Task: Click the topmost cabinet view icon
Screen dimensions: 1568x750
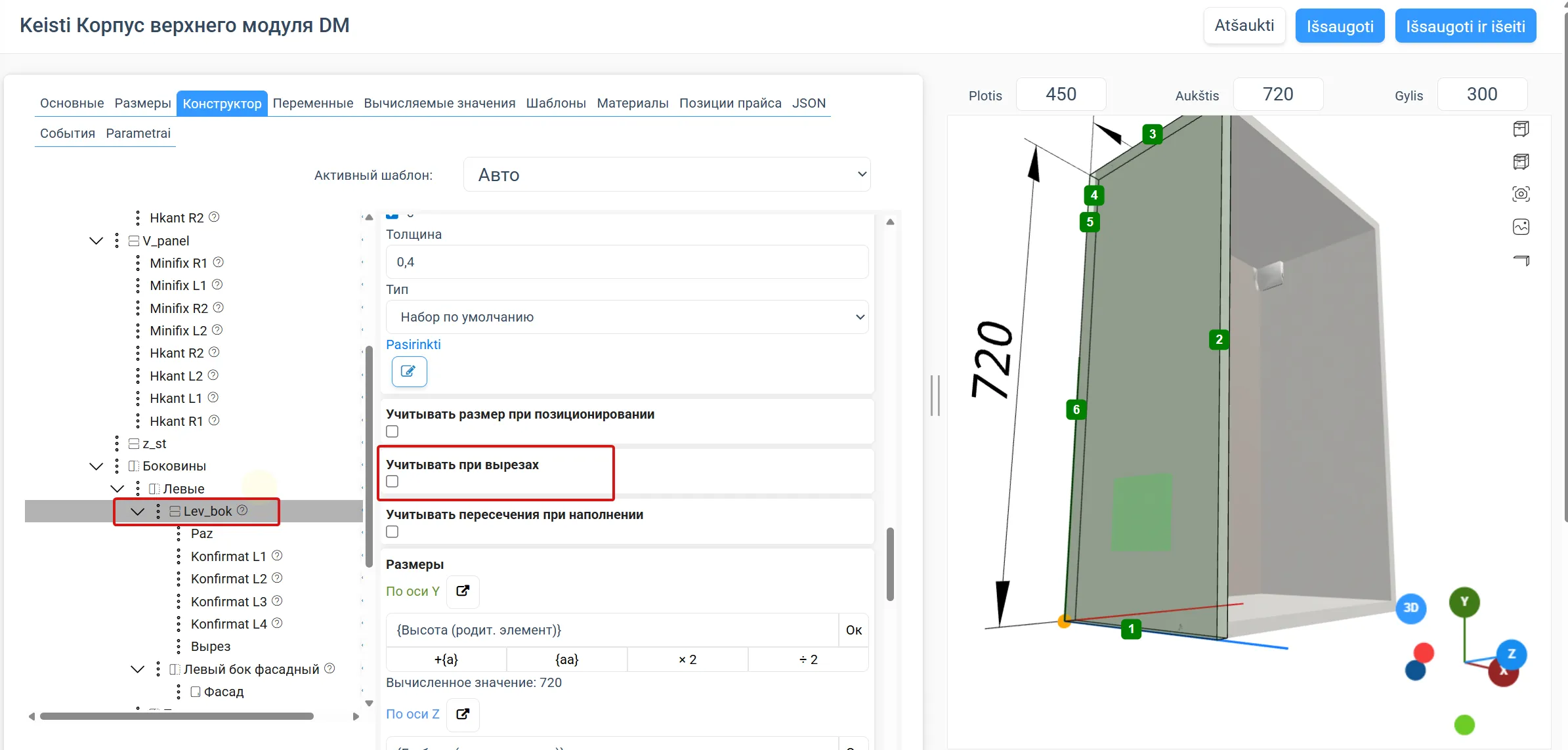Action: coord(1521,129)
